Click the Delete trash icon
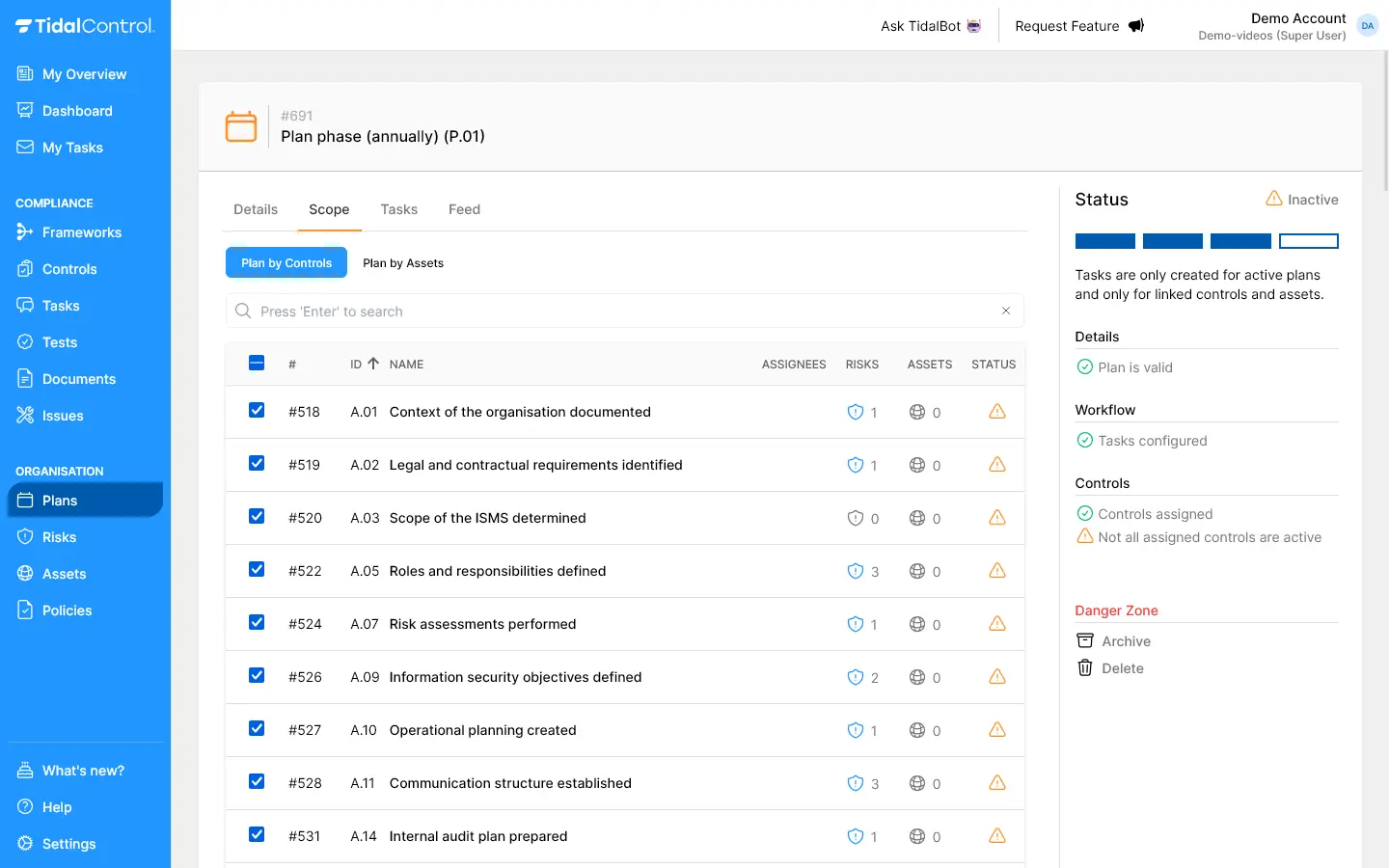This screenshot has width=1389, height=868. click(1085, 668)
